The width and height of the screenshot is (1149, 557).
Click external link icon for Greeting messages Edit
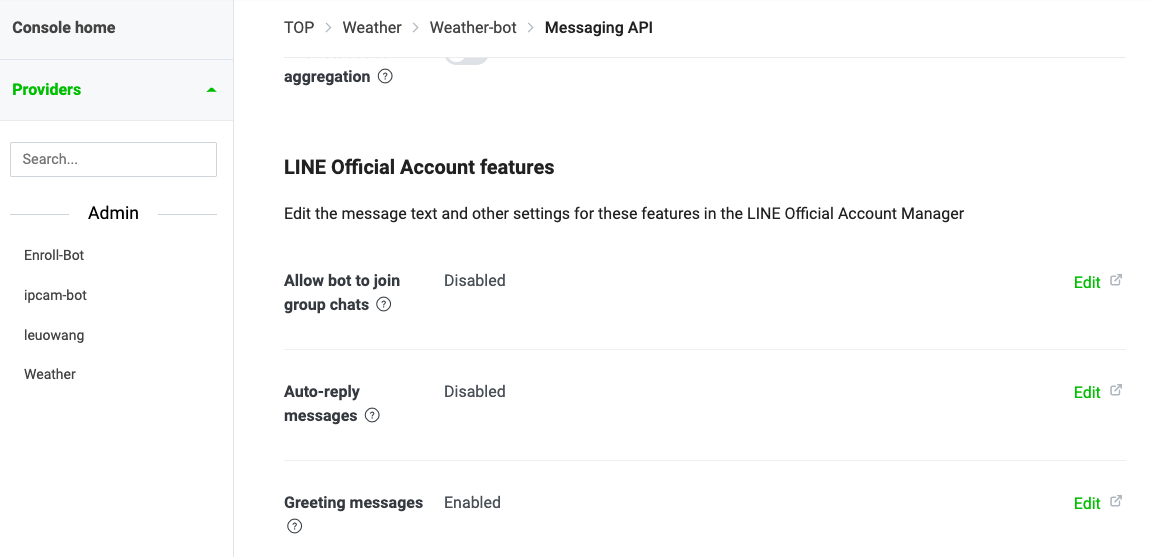[x=1116, y=501]
